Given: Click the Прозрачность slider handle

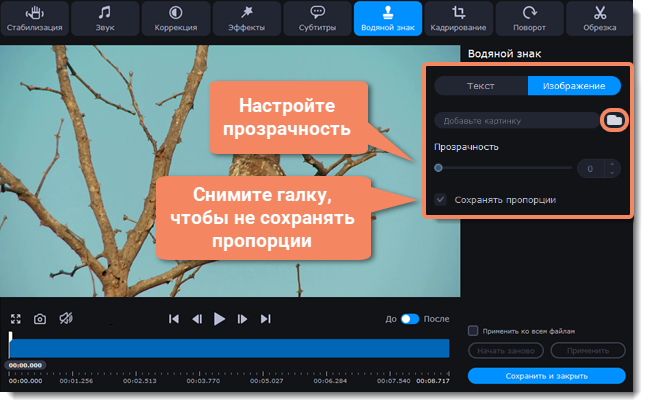Looking at the screenshot, I should tap(439, 168).
